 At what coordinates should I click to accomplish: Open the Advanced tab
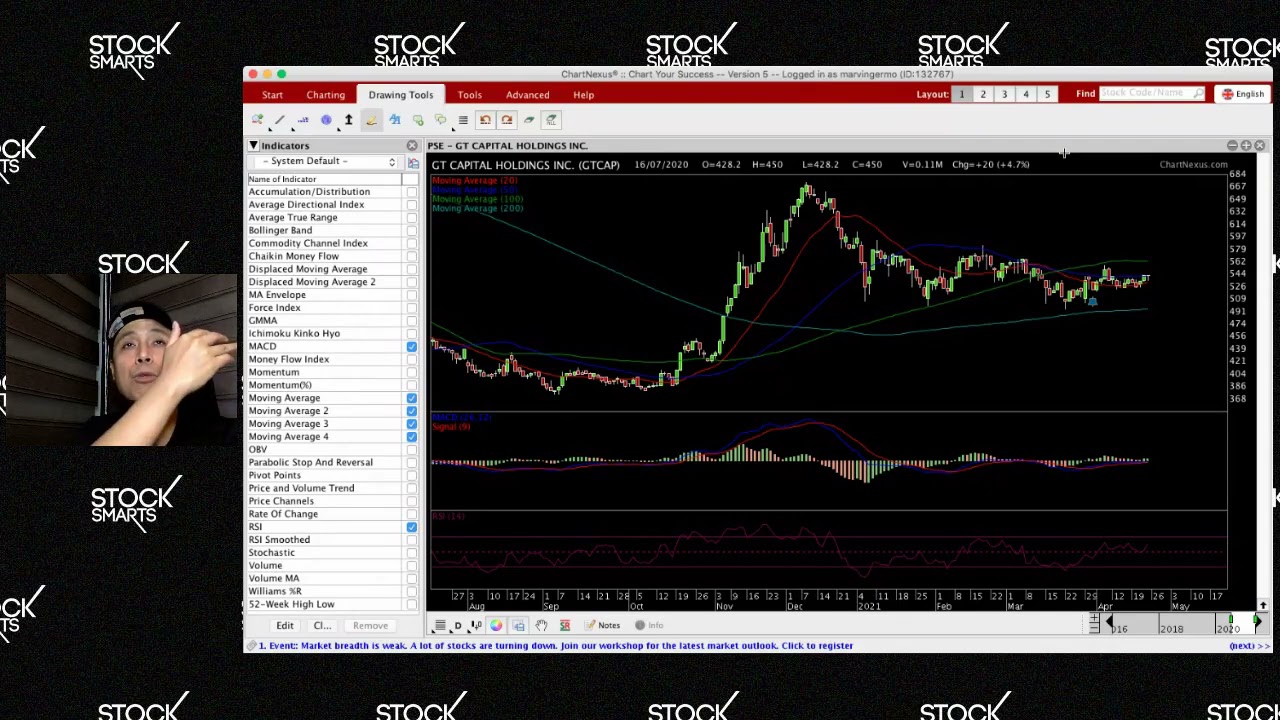point(527,95)
